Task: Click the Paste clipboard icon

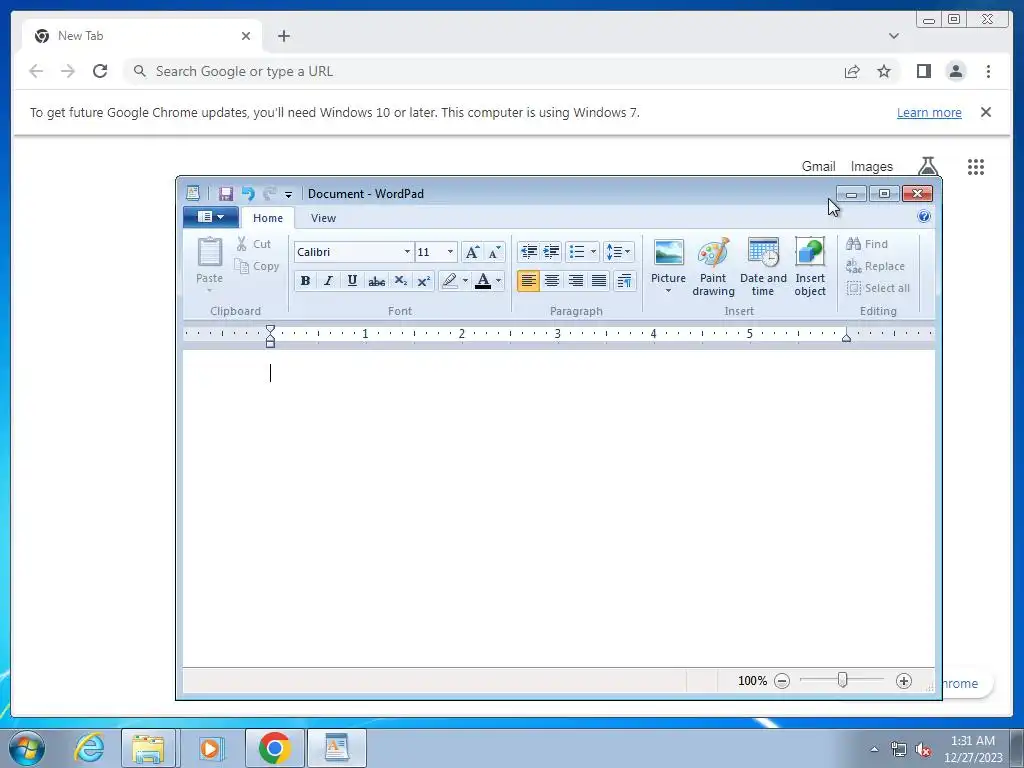Action: (x=210, y=253)
